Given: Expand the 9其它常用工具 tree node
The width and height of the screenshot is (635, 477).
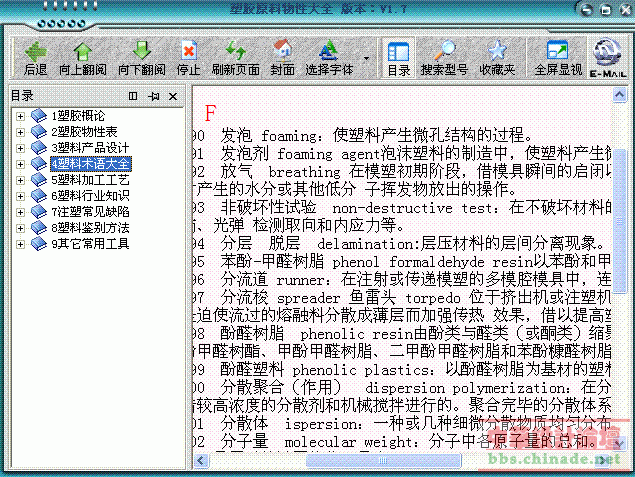Looking at the screenshot, I should coord(20,244).
